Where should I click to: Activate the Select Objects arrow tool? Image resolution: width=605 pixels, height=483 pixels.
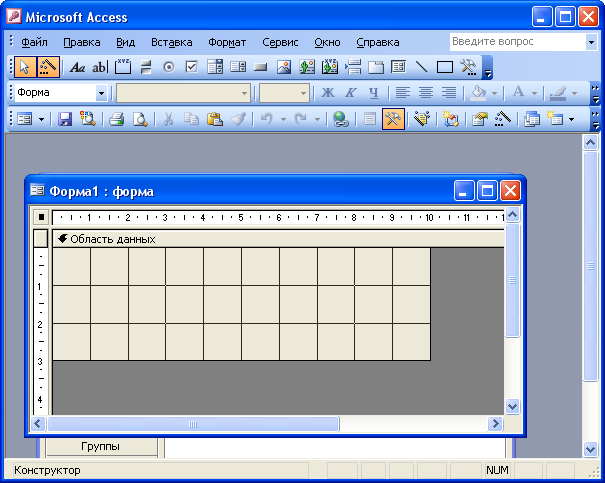(x=25, y=67)
